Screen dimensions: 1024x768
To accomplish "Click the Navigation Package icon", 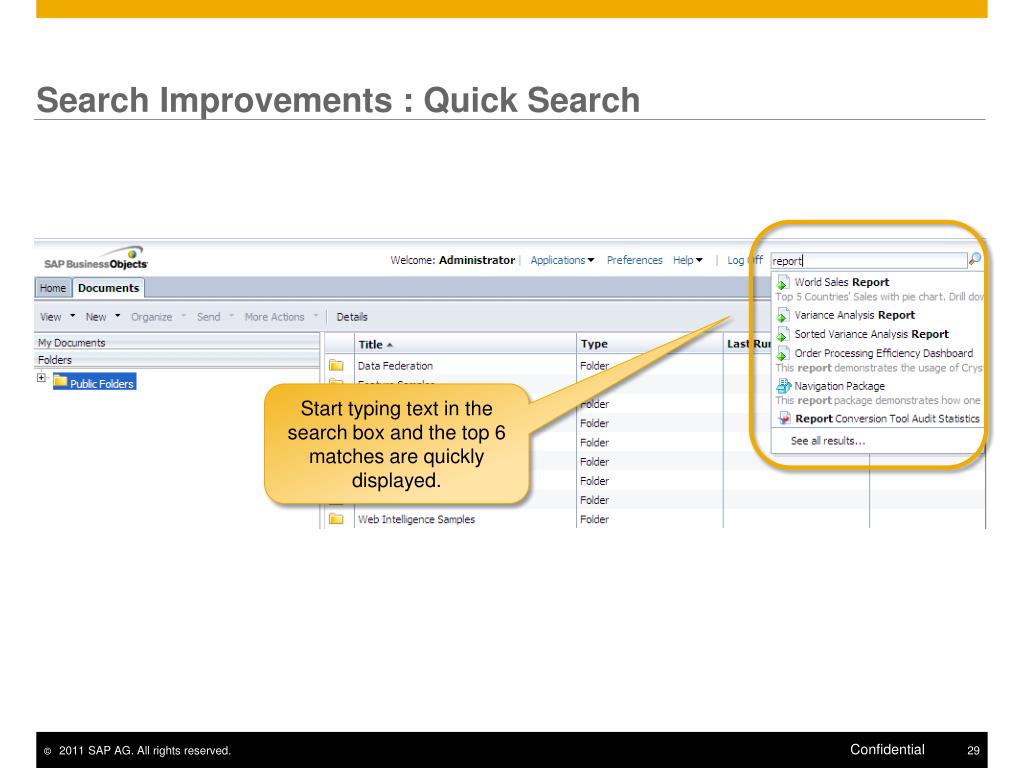I will point(784,386).
